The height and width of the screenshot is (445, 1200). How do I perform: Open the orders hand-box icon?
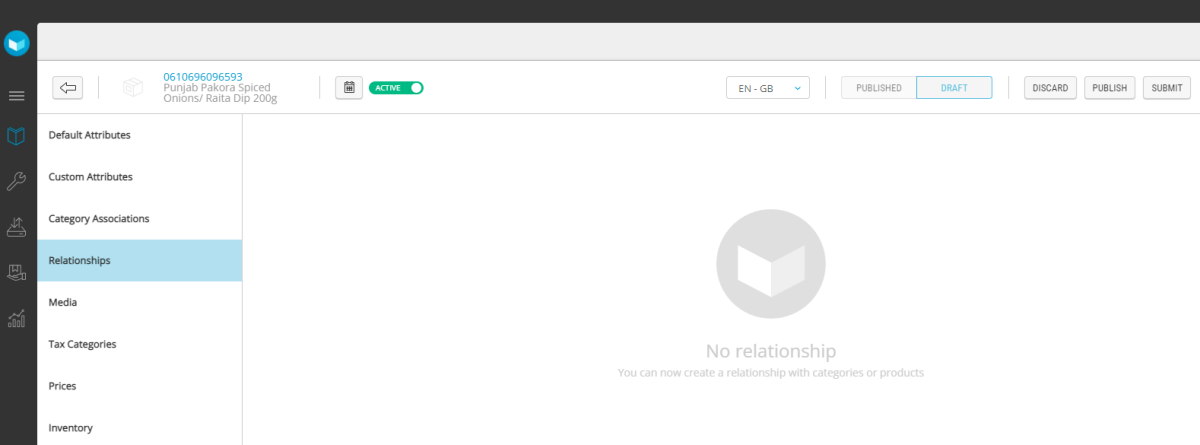pyautogui.click(x=17, y=272)
